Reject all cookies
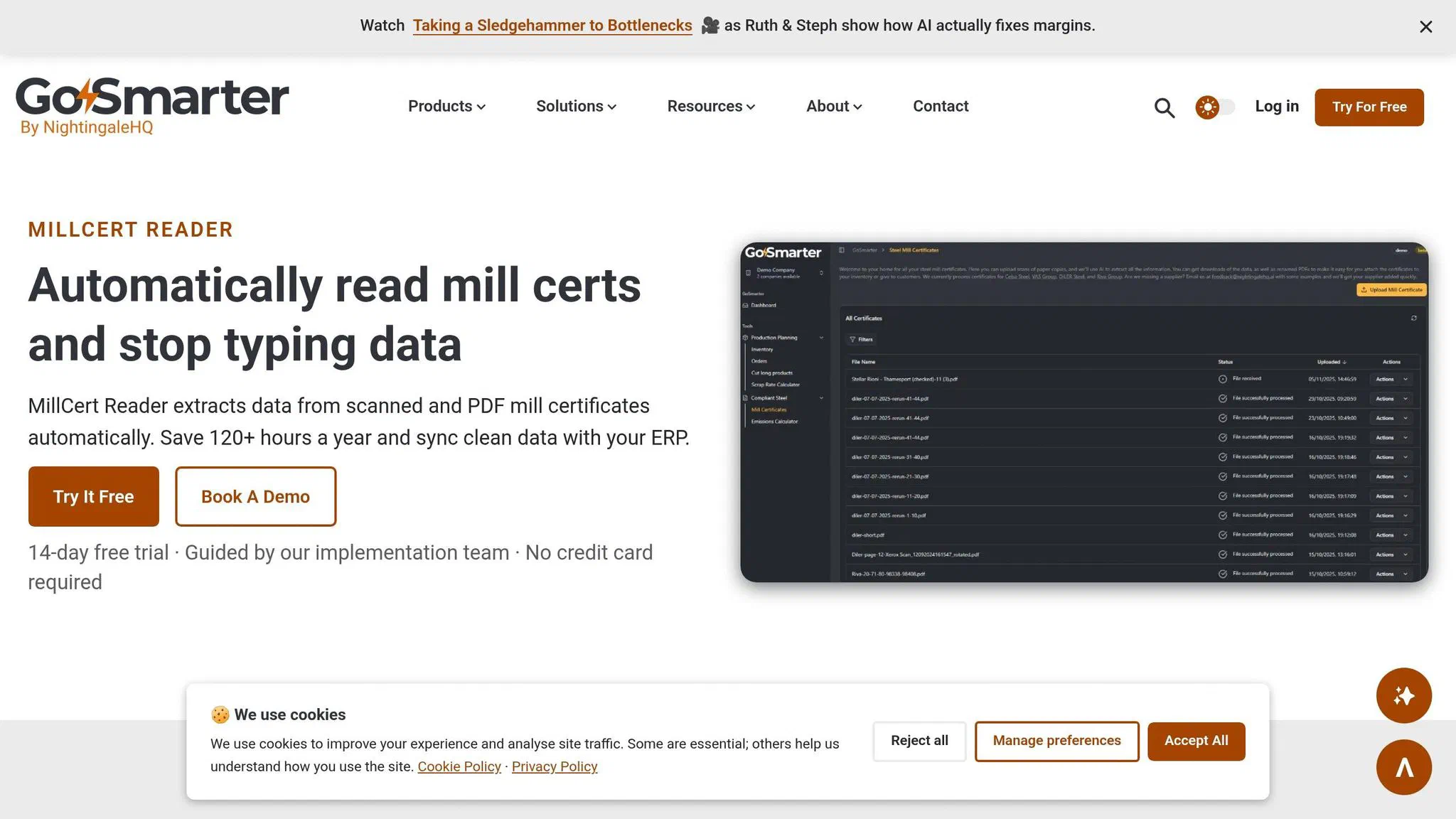Screen dimensions: 1456x819 (919, 741)
